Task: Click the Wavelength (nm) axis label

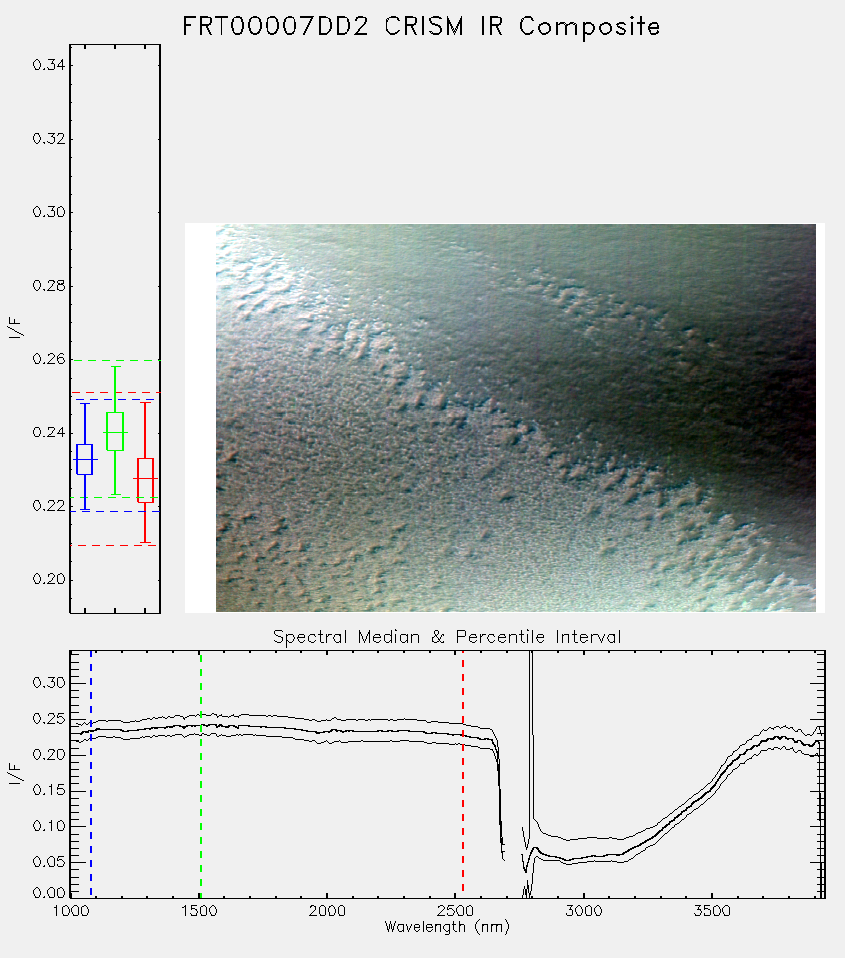Action: pyautogui.click(x=447, y=927)
